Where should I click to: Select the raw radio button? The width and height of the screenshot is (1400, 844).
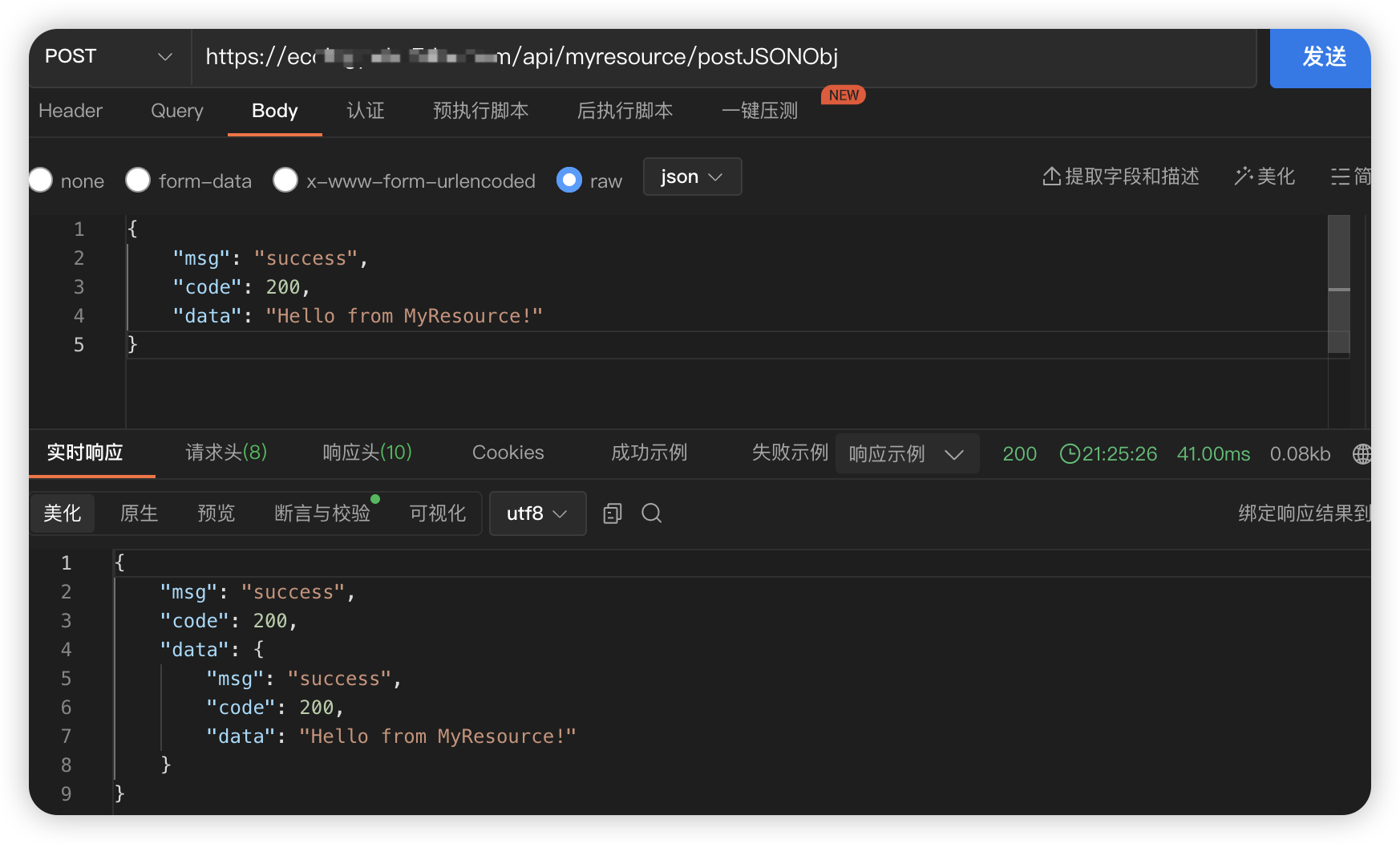(569, 180)
